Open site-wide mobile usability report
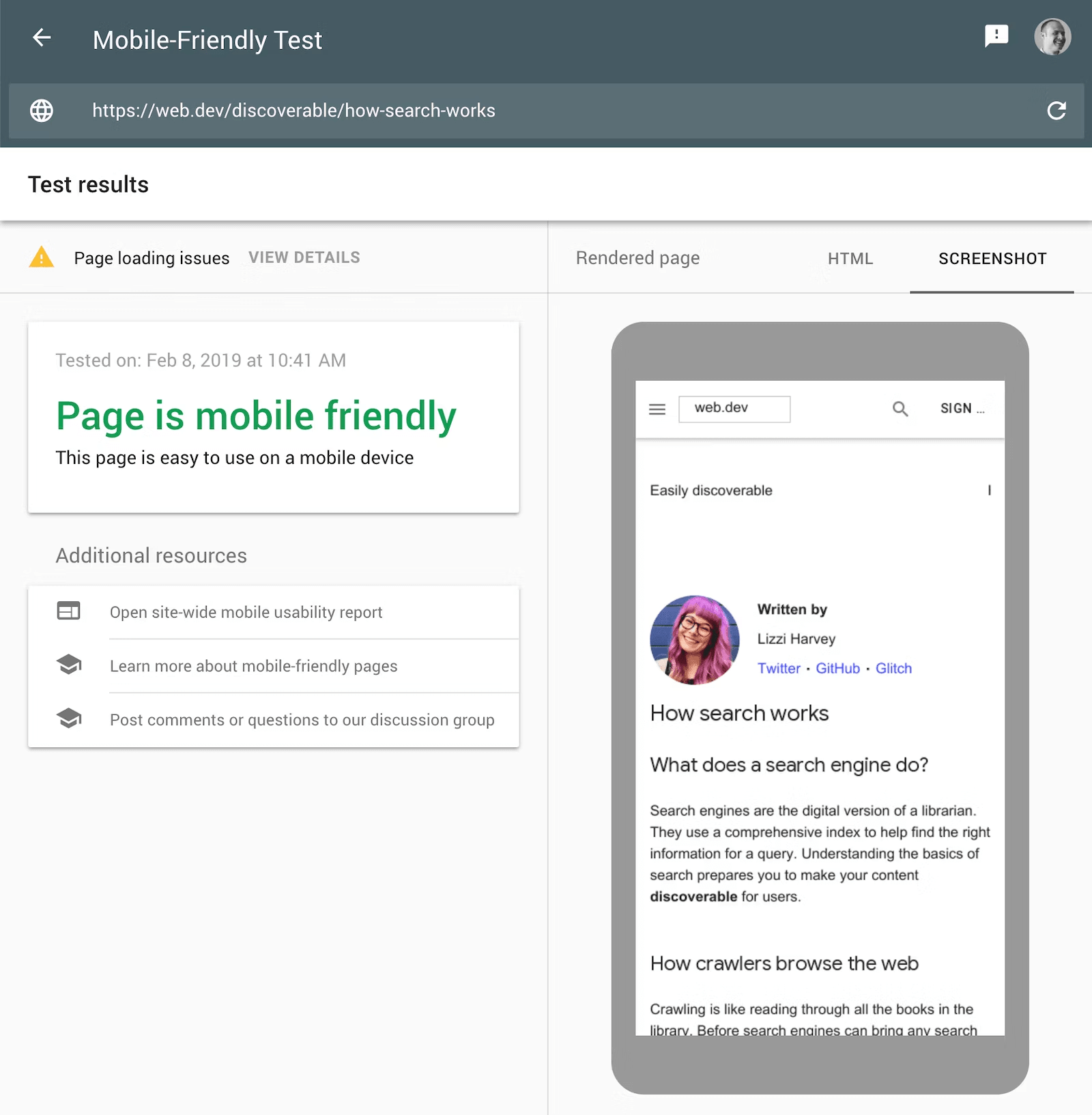 point(246,612)
